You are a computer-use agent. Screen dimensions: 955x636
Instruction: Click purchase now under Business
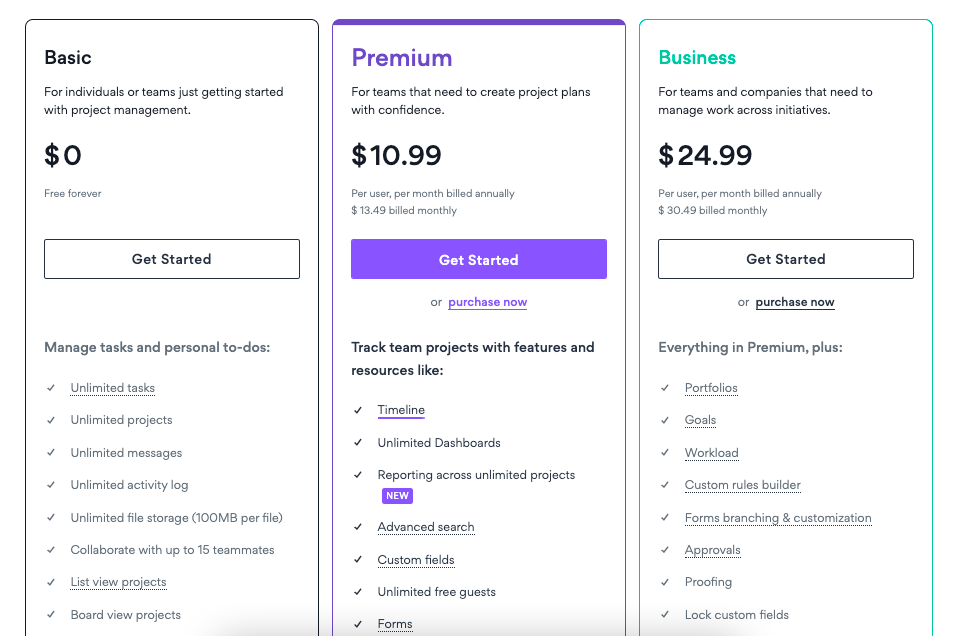coord(794,302)
